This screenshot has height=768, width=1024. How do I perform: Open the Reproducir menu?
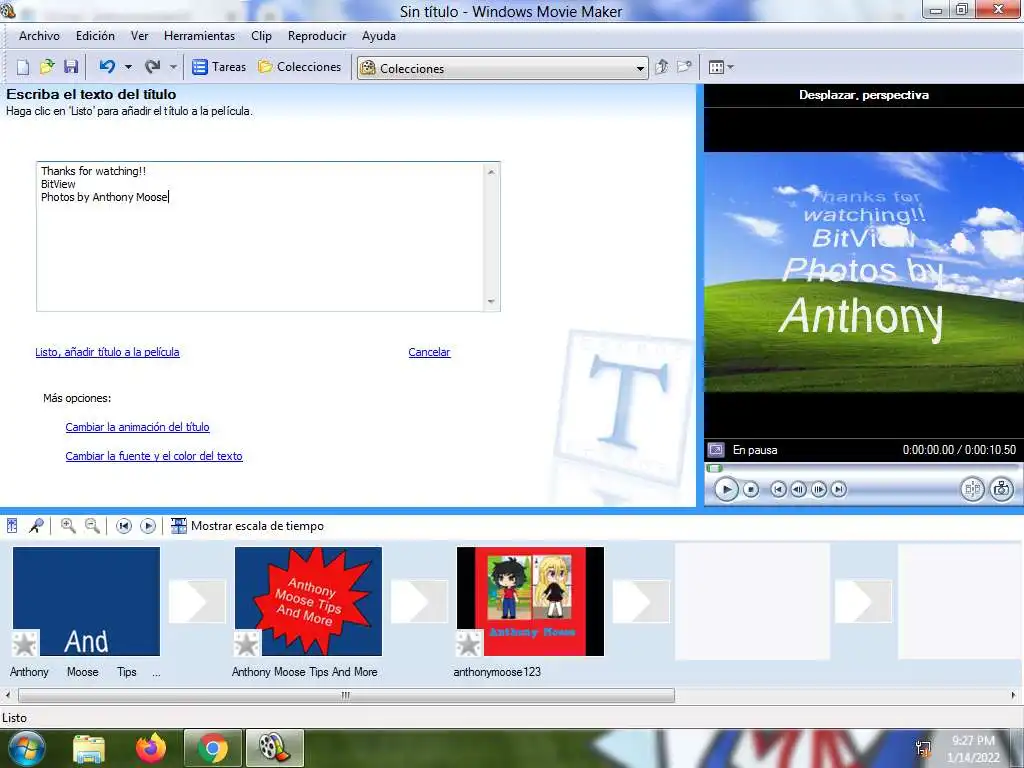coord(317,36)
